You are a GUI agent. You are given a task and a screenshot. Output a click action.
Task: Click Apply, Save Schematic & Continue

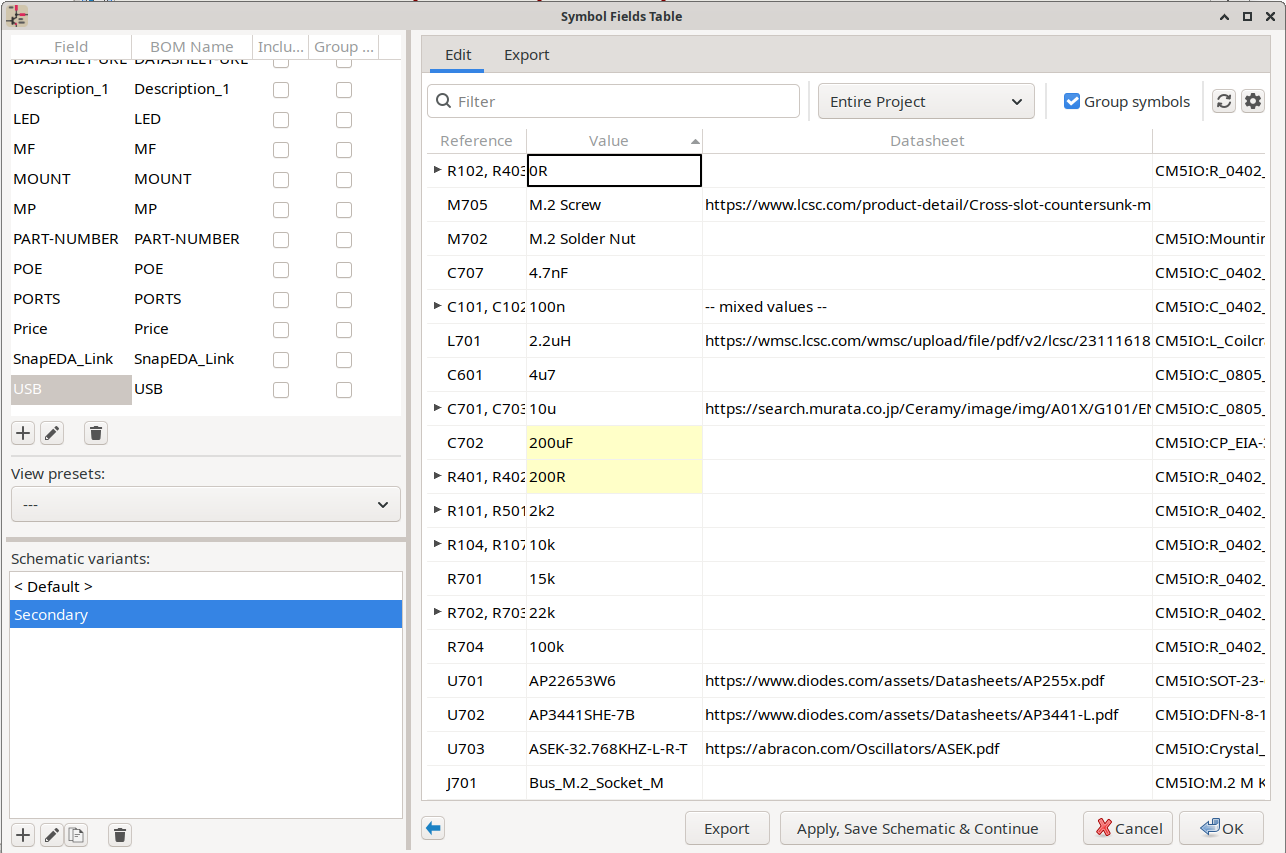(x=917, y=828)
